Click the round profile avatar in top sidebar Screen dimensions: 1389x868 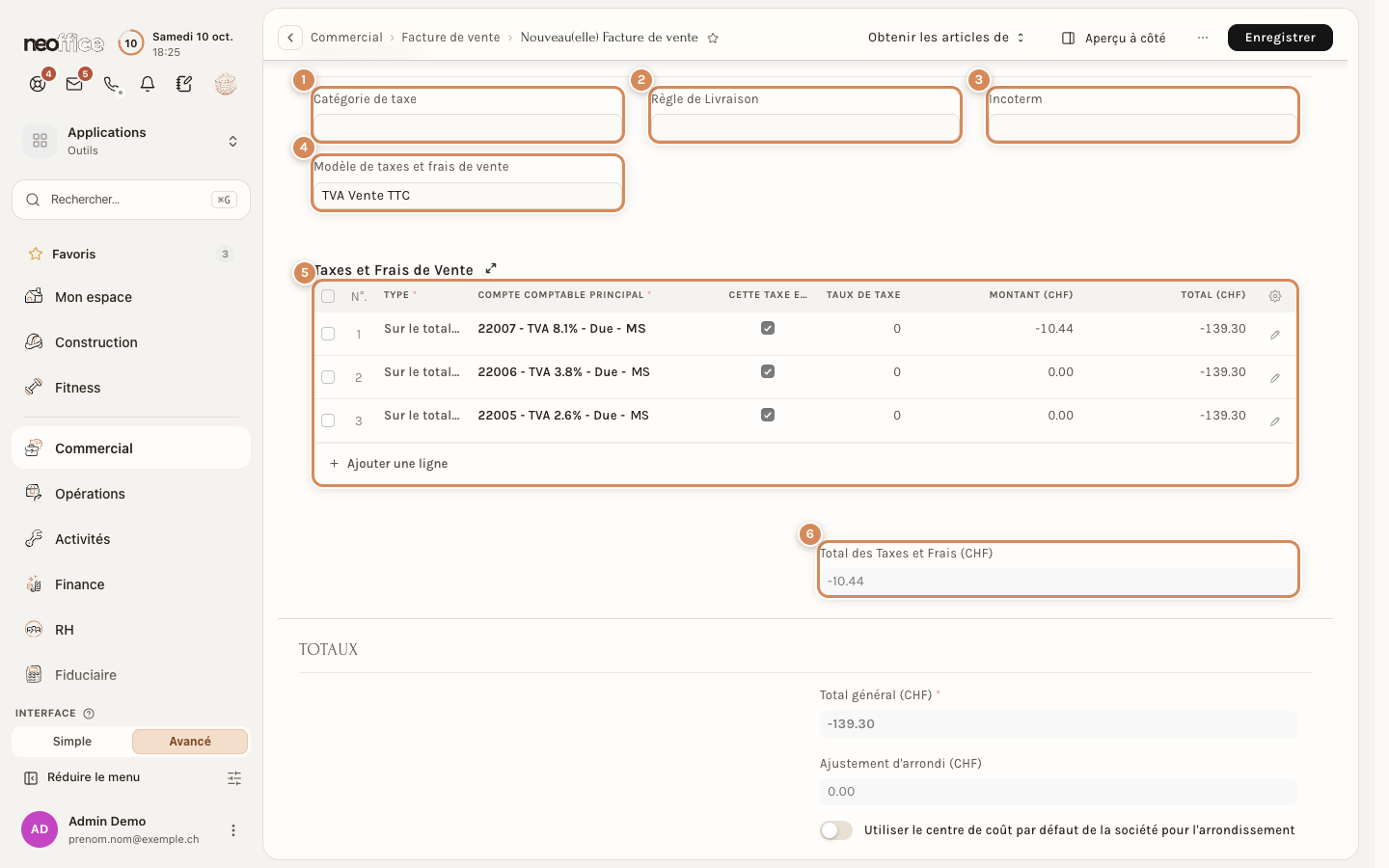coord(226,84)
